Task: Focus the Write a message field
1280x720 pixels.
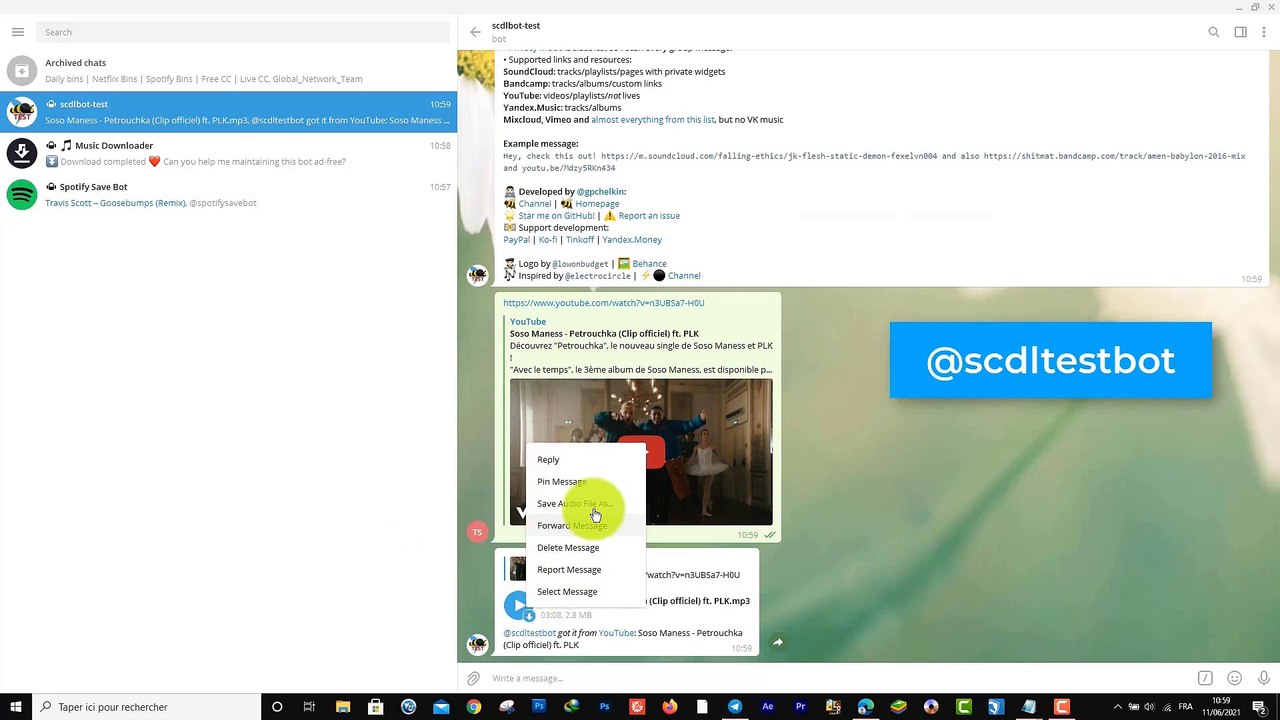Action: (840, 678)
